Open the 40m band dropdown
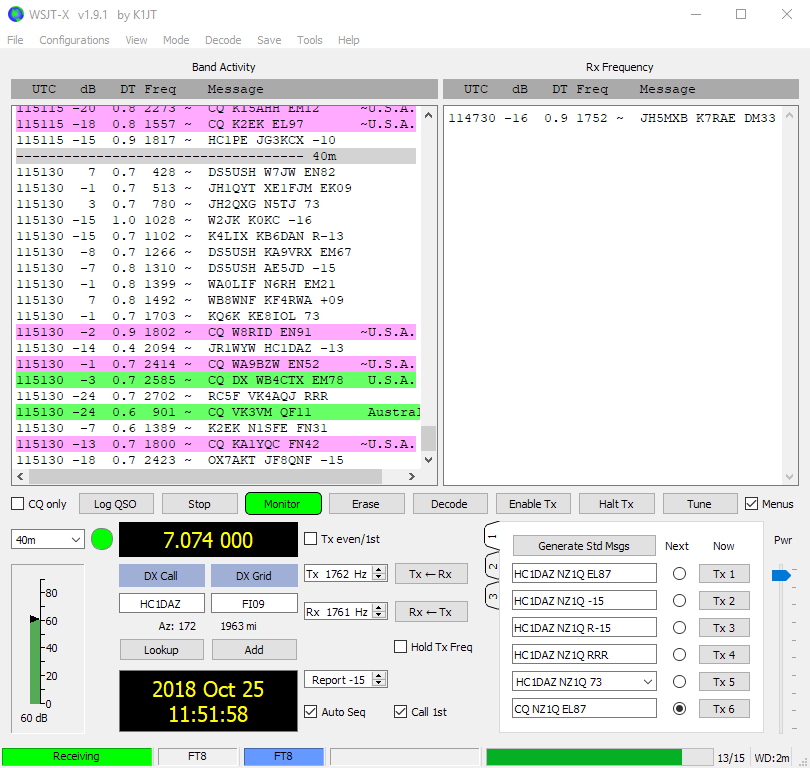 (48, 540)
